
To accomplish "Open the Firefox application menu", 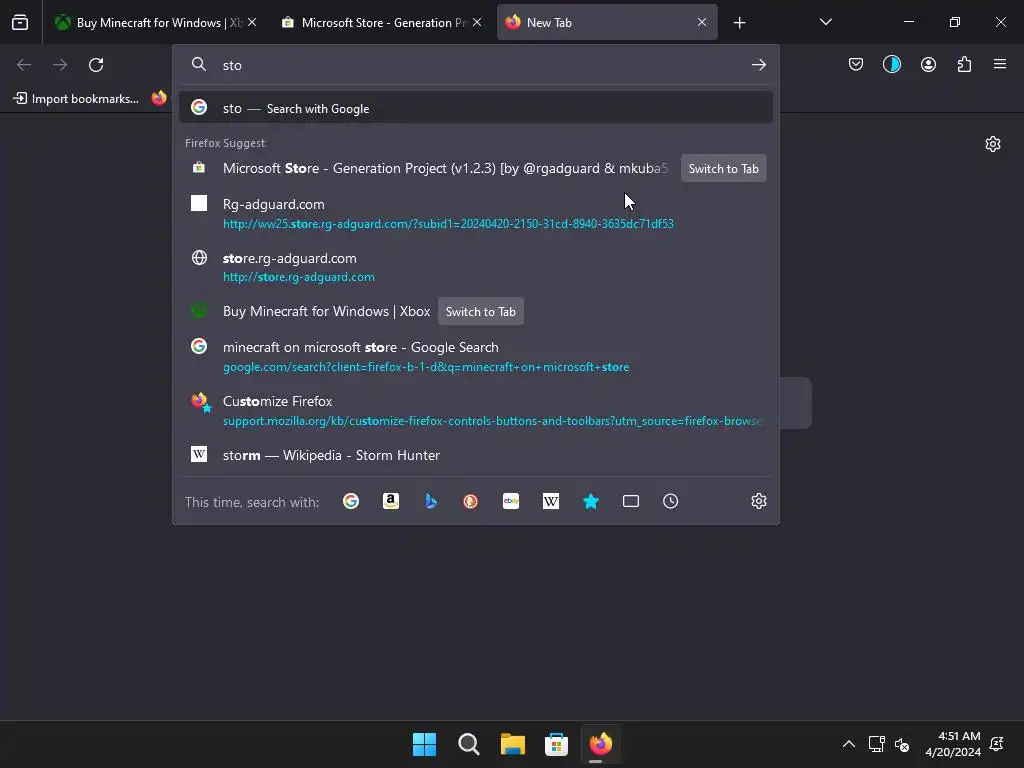I will pos(1000,64).
